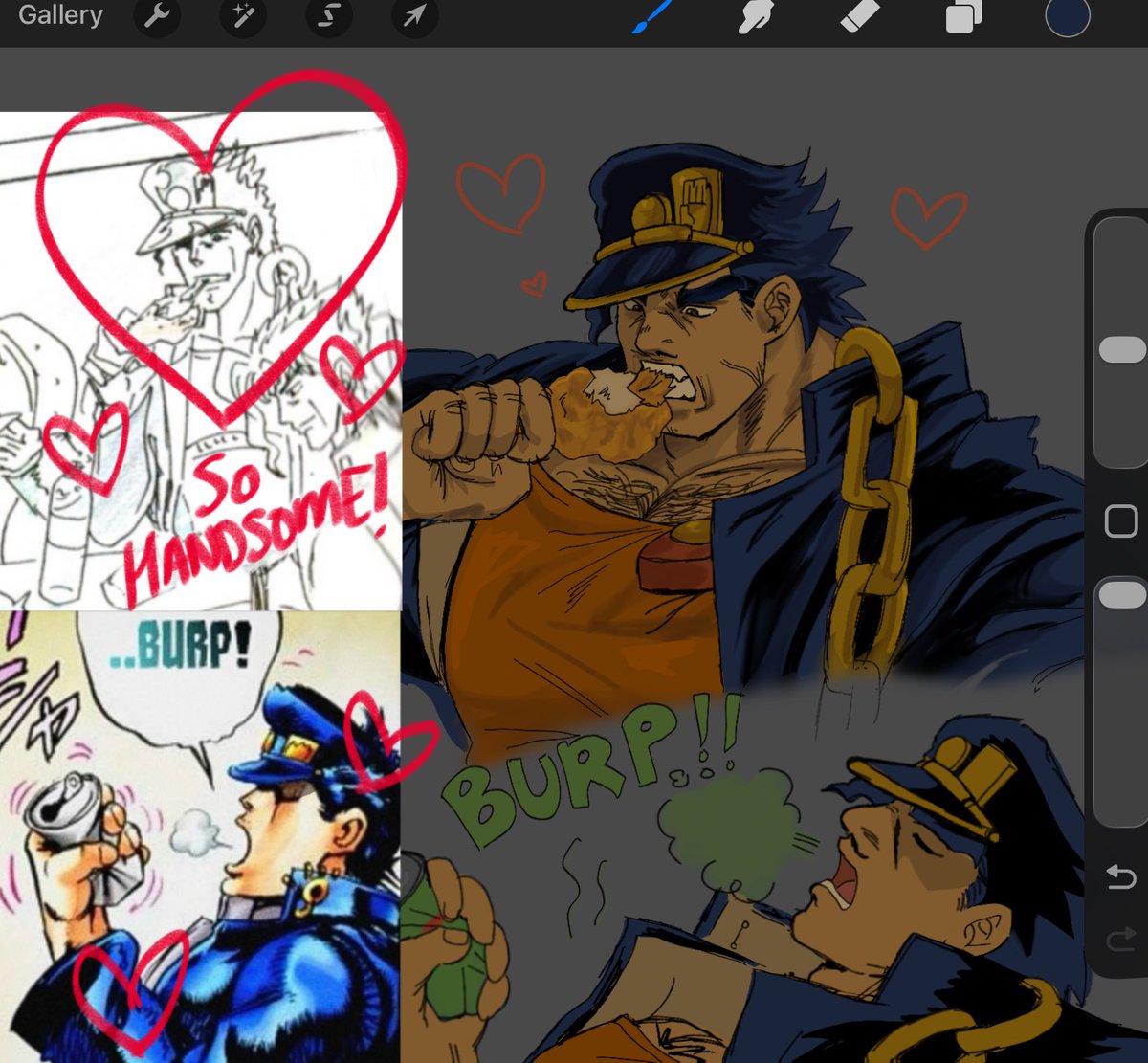Screen dimensions: 1148x1063
Task: Adjust the brush opacity slider handle
Action: (1122, 594)
